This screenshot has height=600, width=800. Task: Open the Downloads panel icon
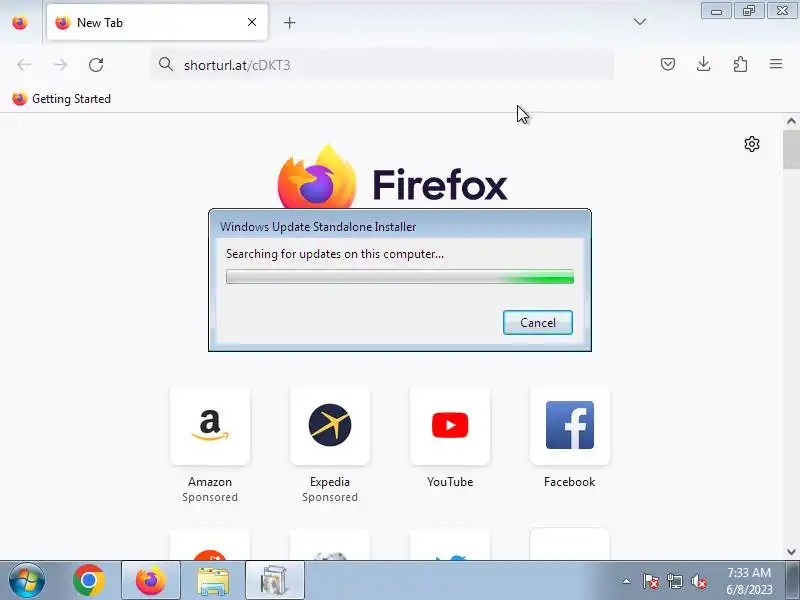(704, 64)
